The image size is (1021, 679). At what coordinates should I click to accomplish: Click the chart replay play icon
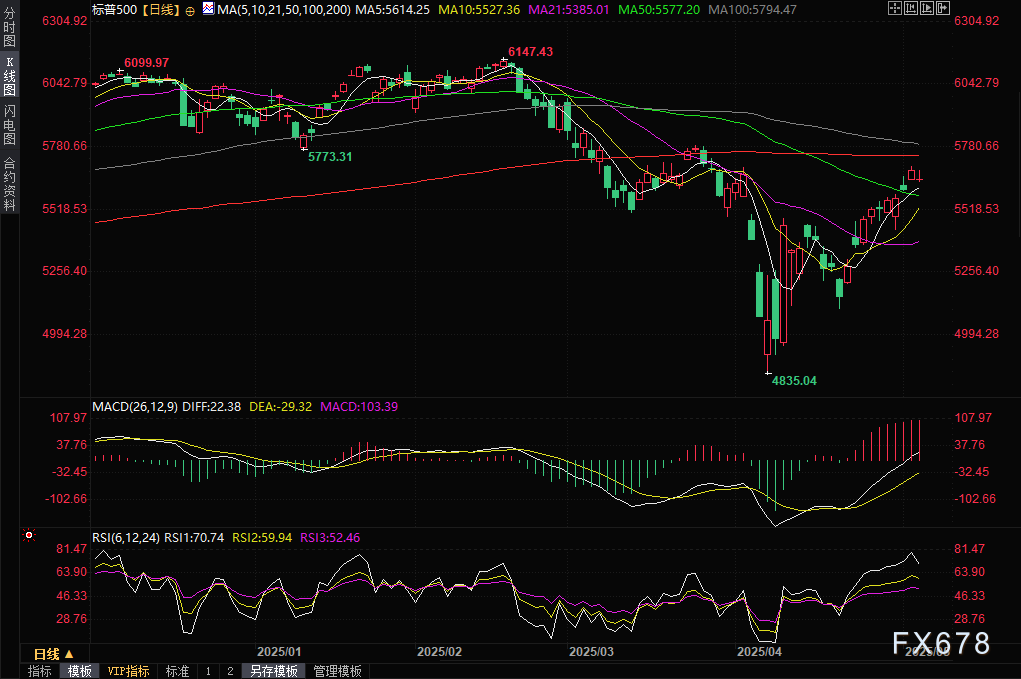tap(925, 8)
